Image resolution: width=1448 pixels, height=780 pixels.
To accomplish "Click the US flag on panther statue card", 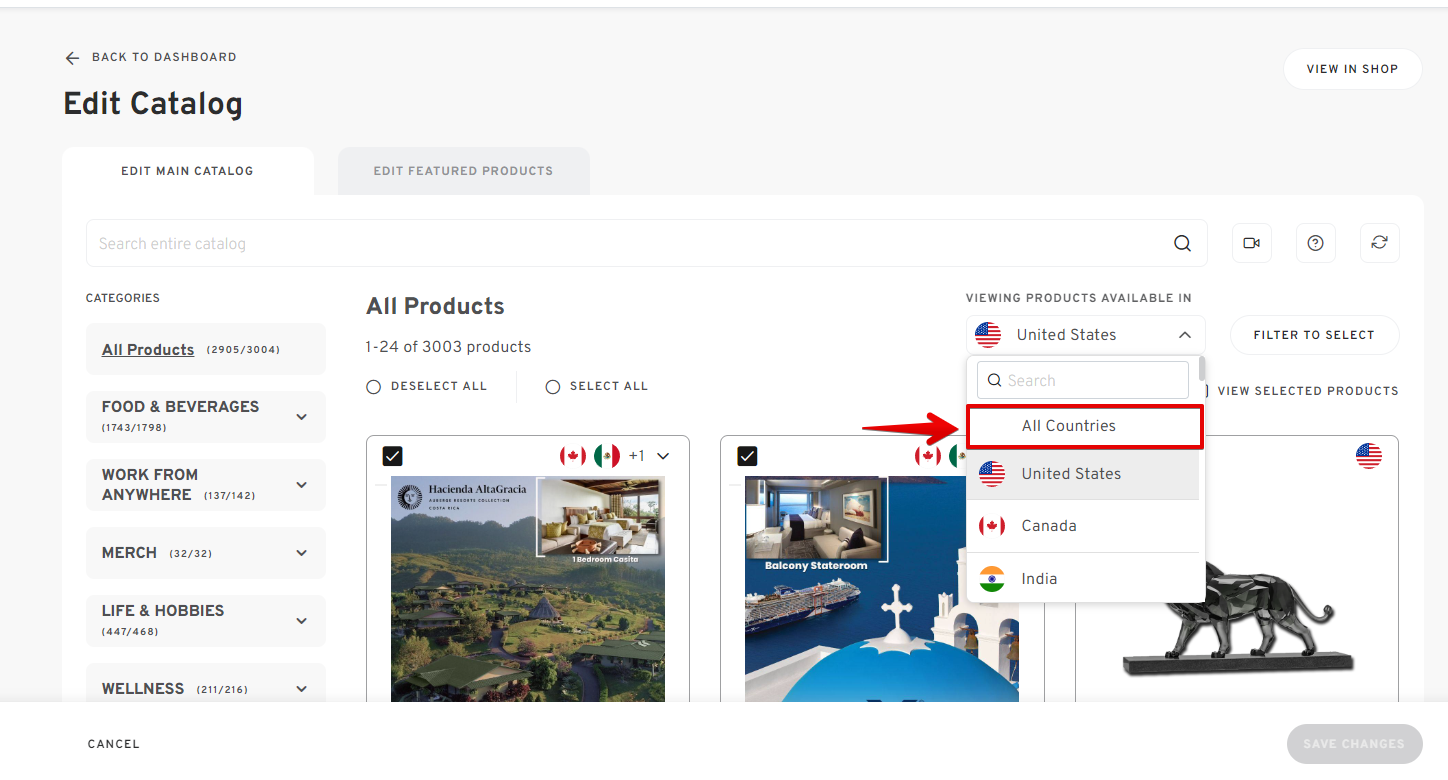I will point(1368,456).
